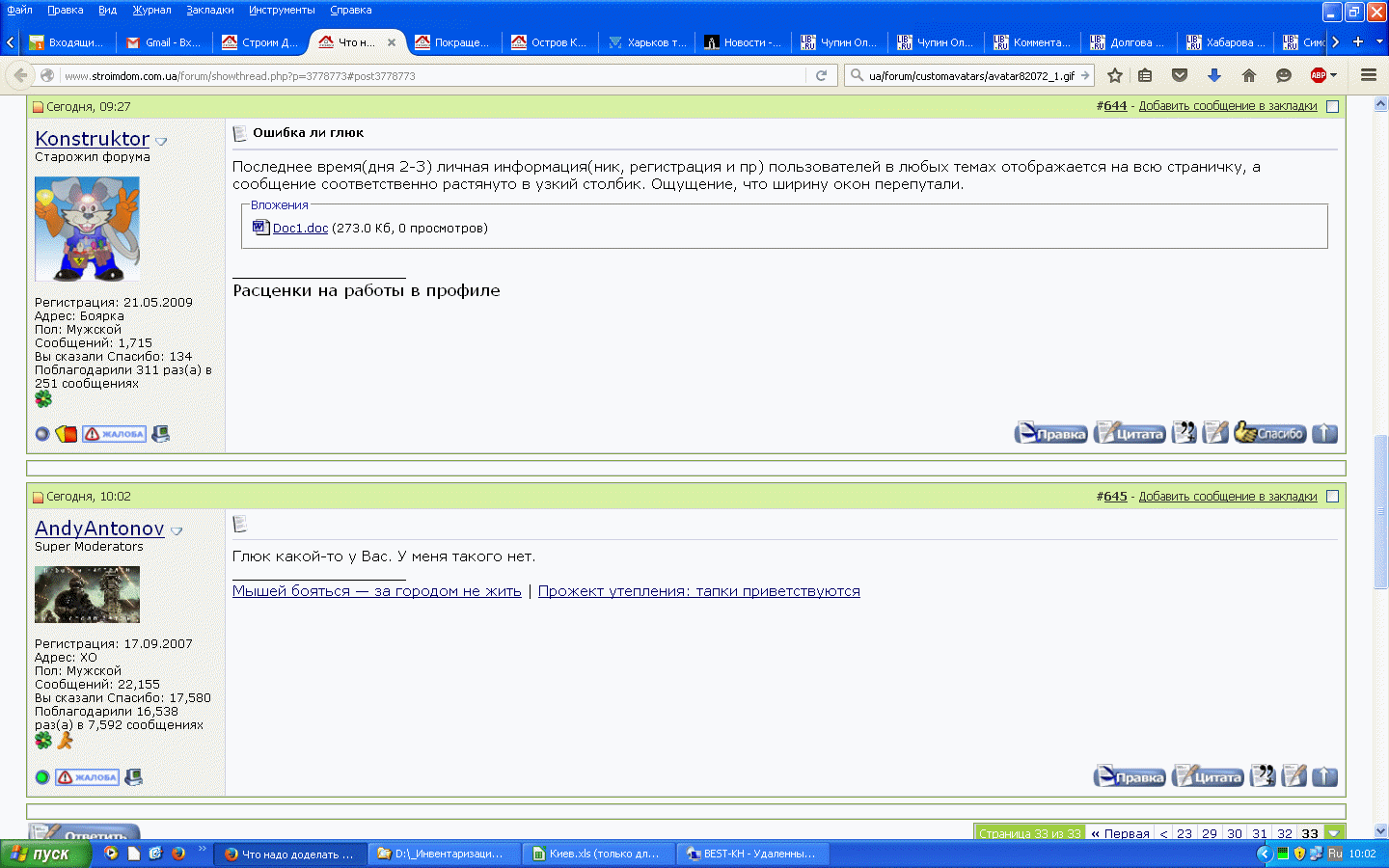1389x868 pixels.
Task: Switch to the Новости browser tab
Action: click(743, 42)
